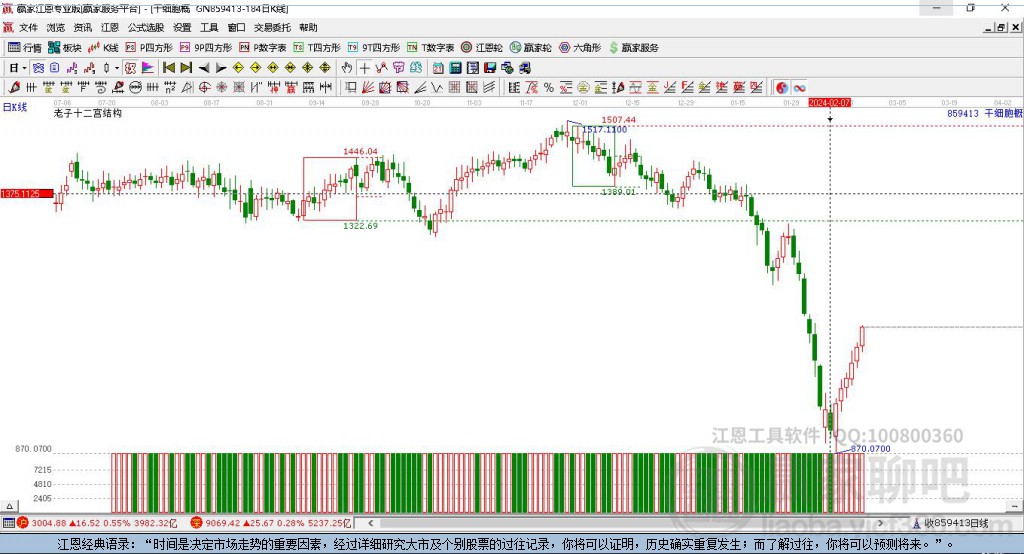Select the V-shaped wave line tool

[x=436, y=88]
